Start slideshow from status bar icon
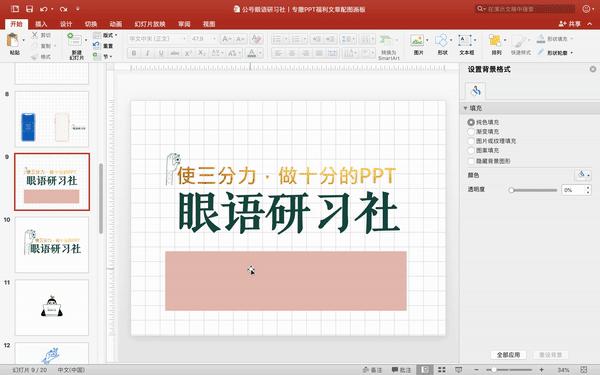Image resolution: width=600 pixels, height=375 pixels. point(458,370)
